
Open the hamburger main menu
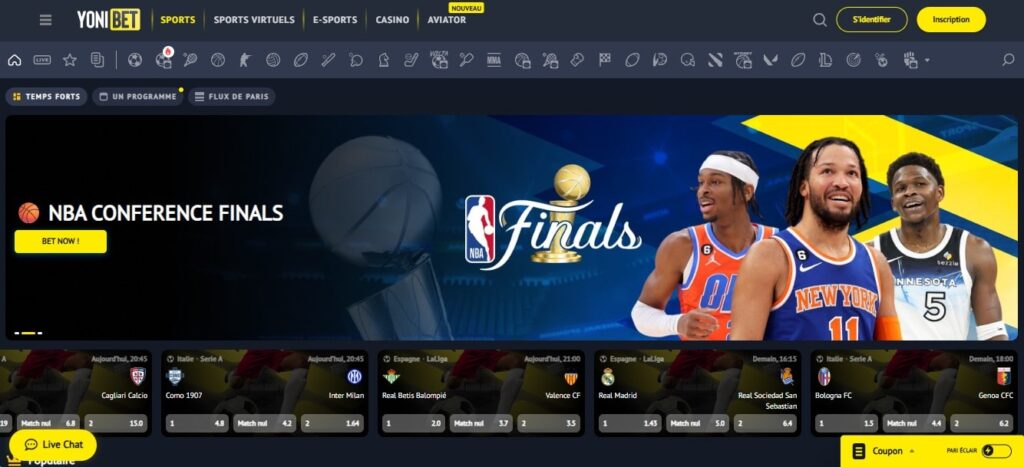pos(45,20)
